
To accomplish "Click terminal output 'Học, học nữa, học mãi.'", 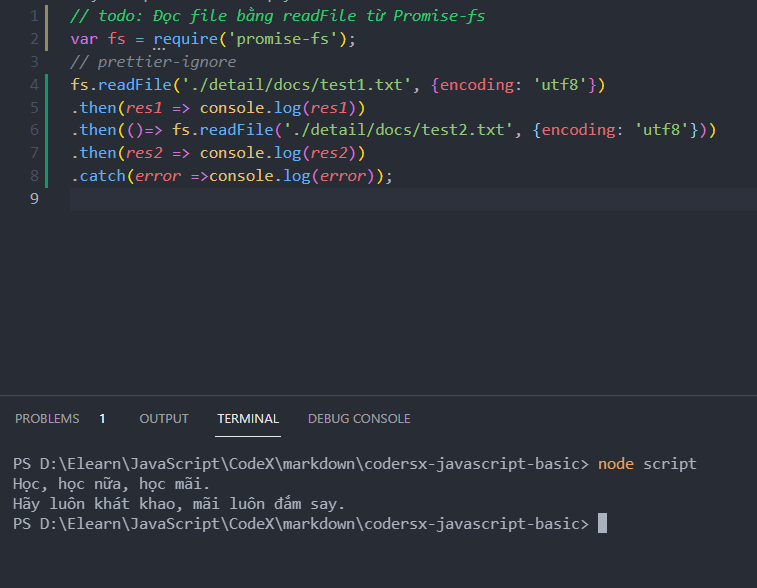I will coord(112,484).
